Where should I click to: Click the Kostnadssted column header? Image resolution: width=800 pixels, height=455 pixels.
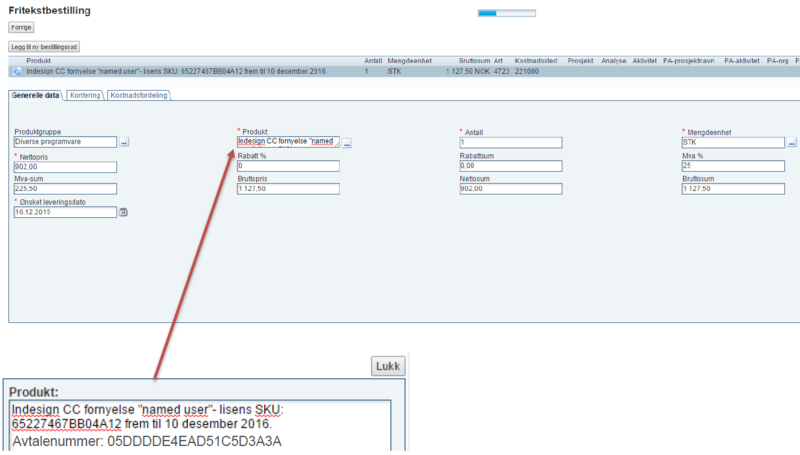[536, 61]
